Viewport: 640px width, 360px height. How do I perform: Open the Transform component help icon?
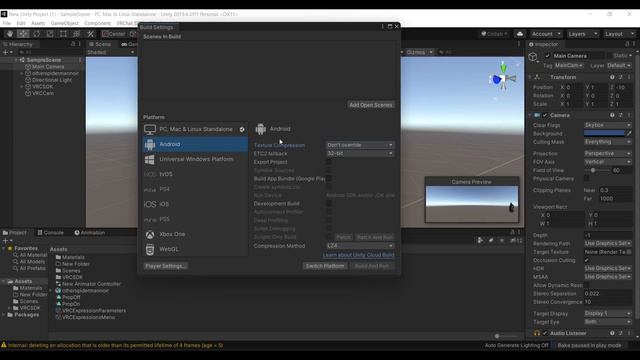point(612,77)
